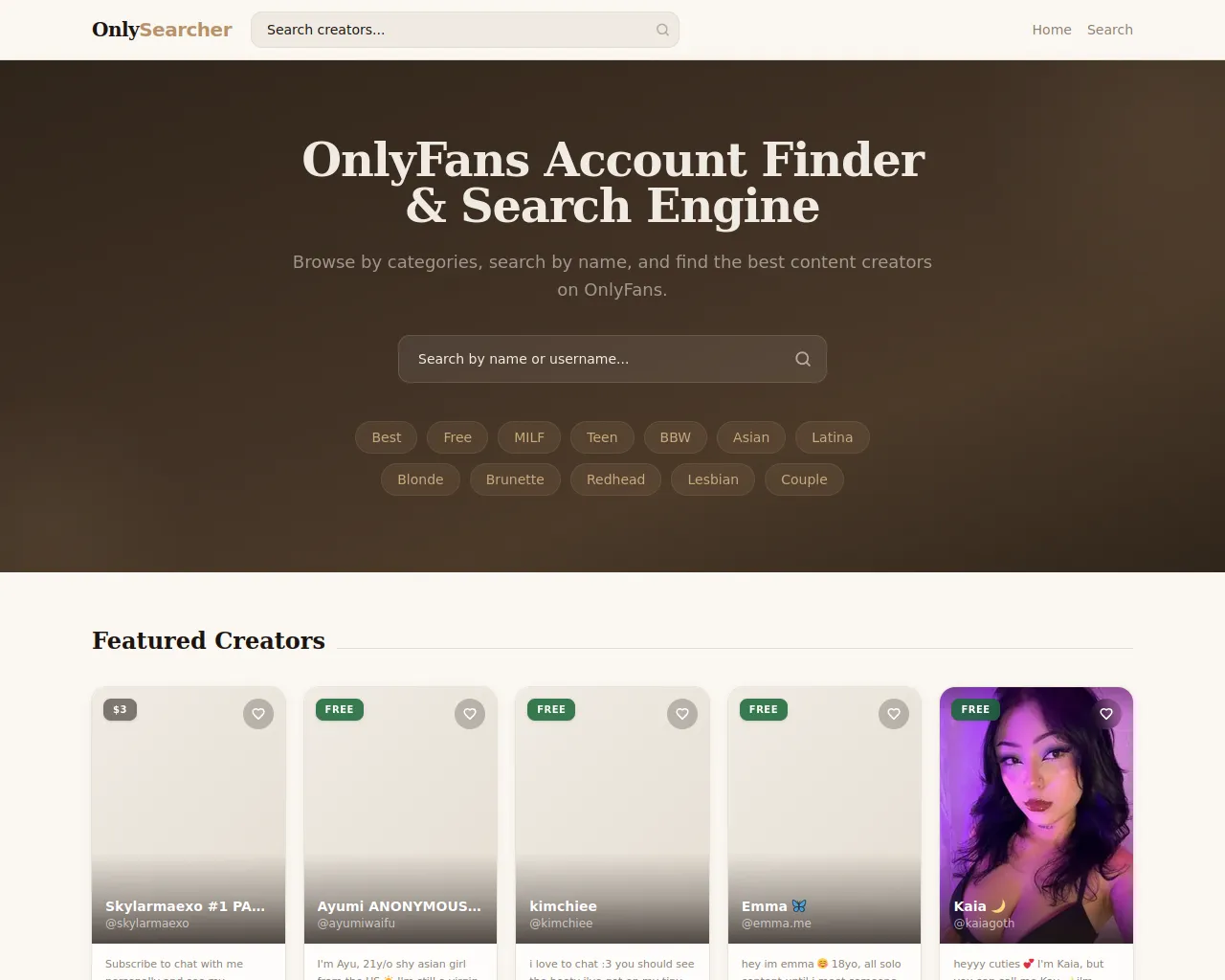The width and height of the screenshot is (1225, 980).
Task: Click the OnlySearcher logo
Action: click(x=162, y=30)
